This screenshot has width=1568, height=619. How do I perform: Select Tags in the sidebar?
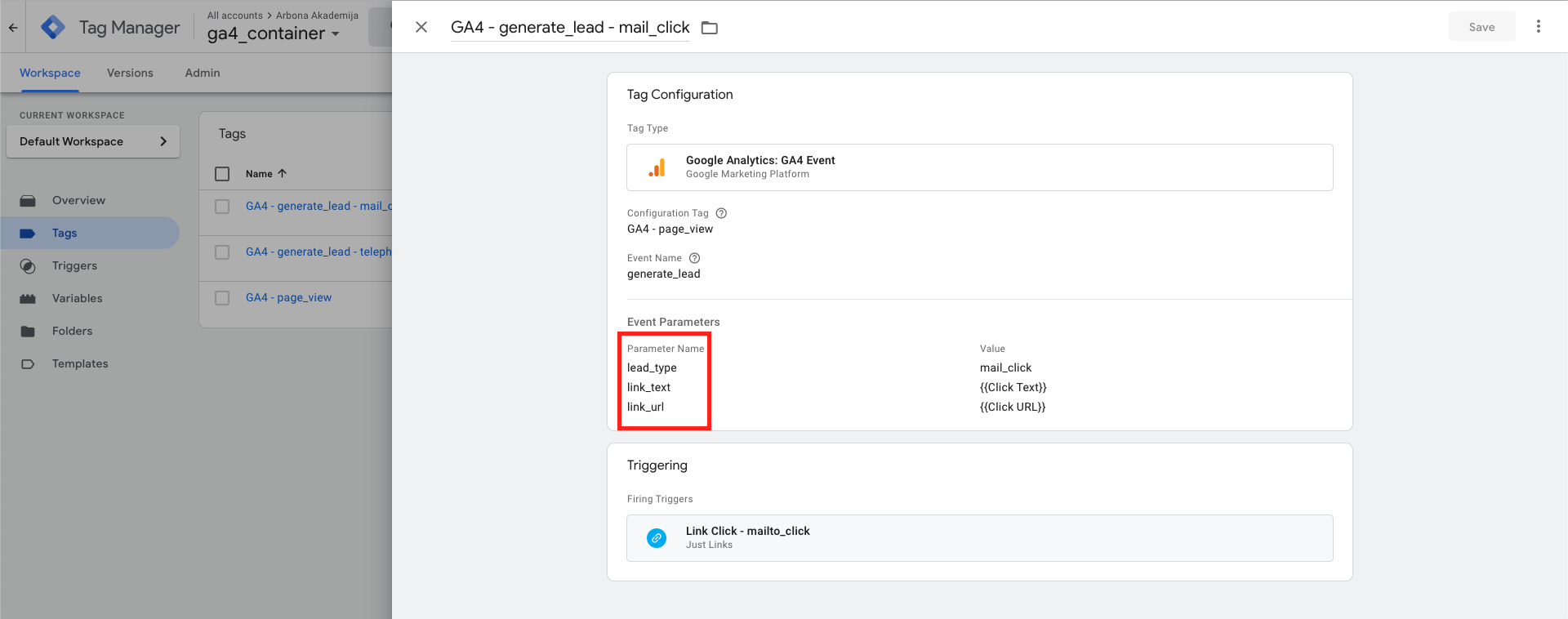click(90, 233)
